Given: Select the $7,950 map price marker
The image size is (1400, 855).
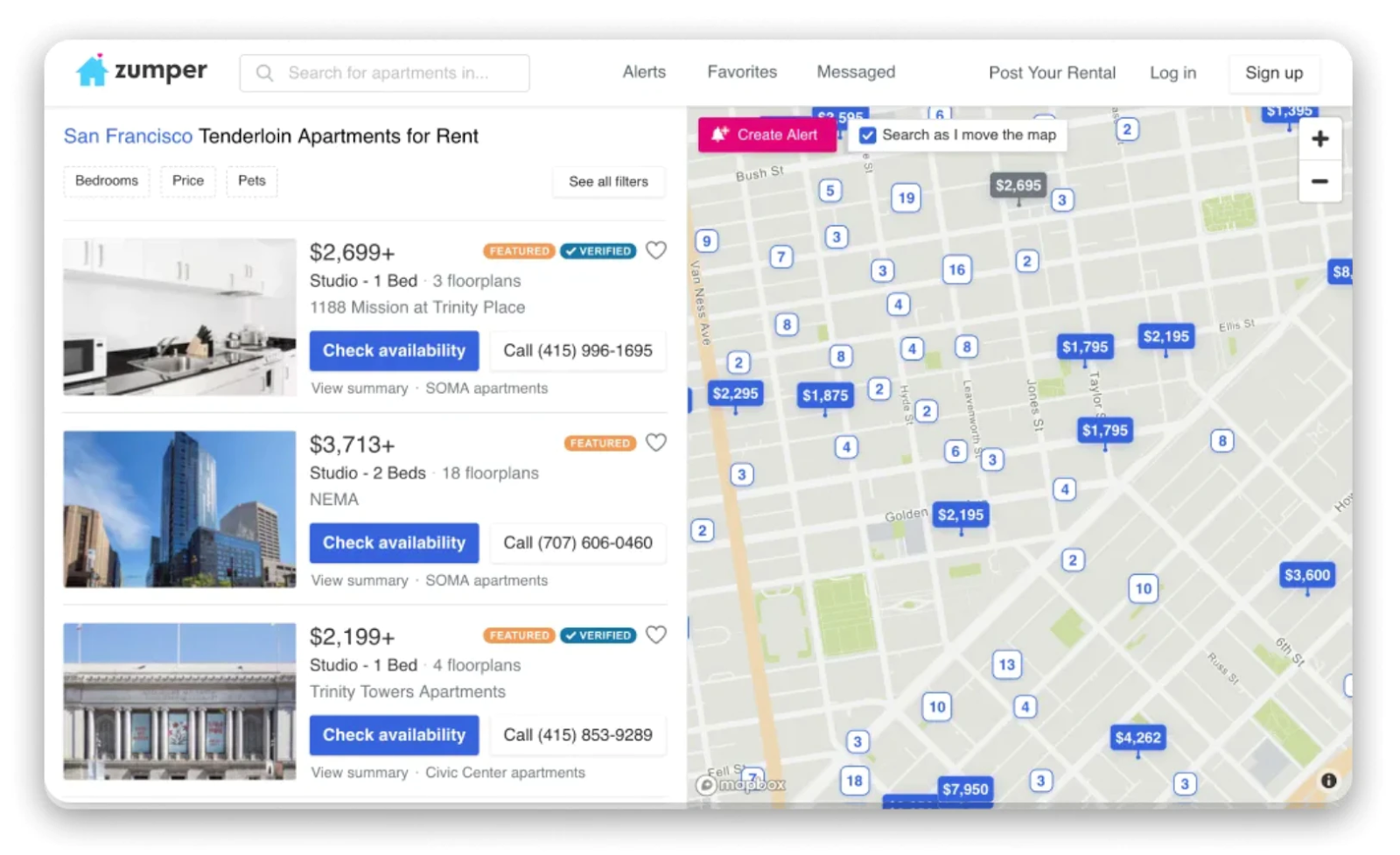Looking at the screenshot, I should [x=965, y=788].
